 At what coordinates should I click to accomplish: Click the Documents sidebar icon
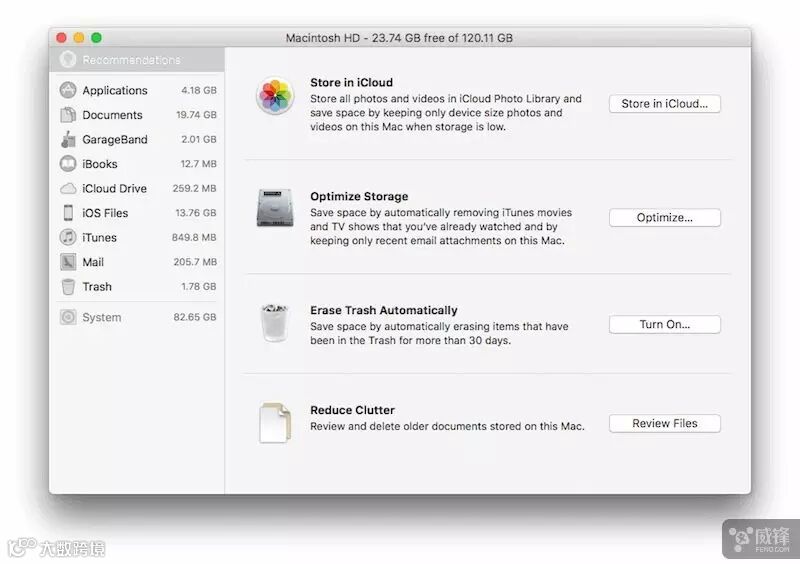(x=68, y=115)
